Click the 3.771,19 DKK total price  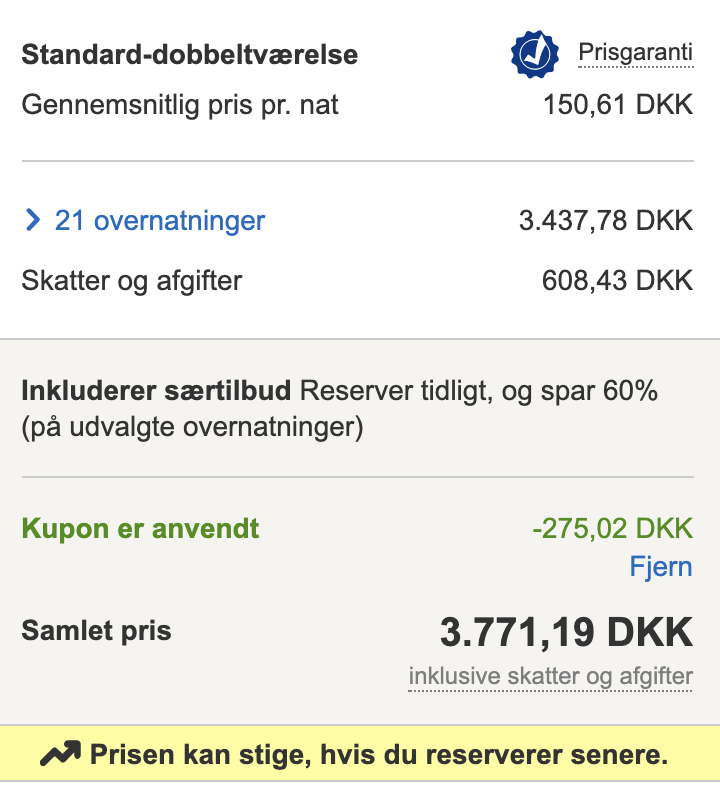point(566,632)
